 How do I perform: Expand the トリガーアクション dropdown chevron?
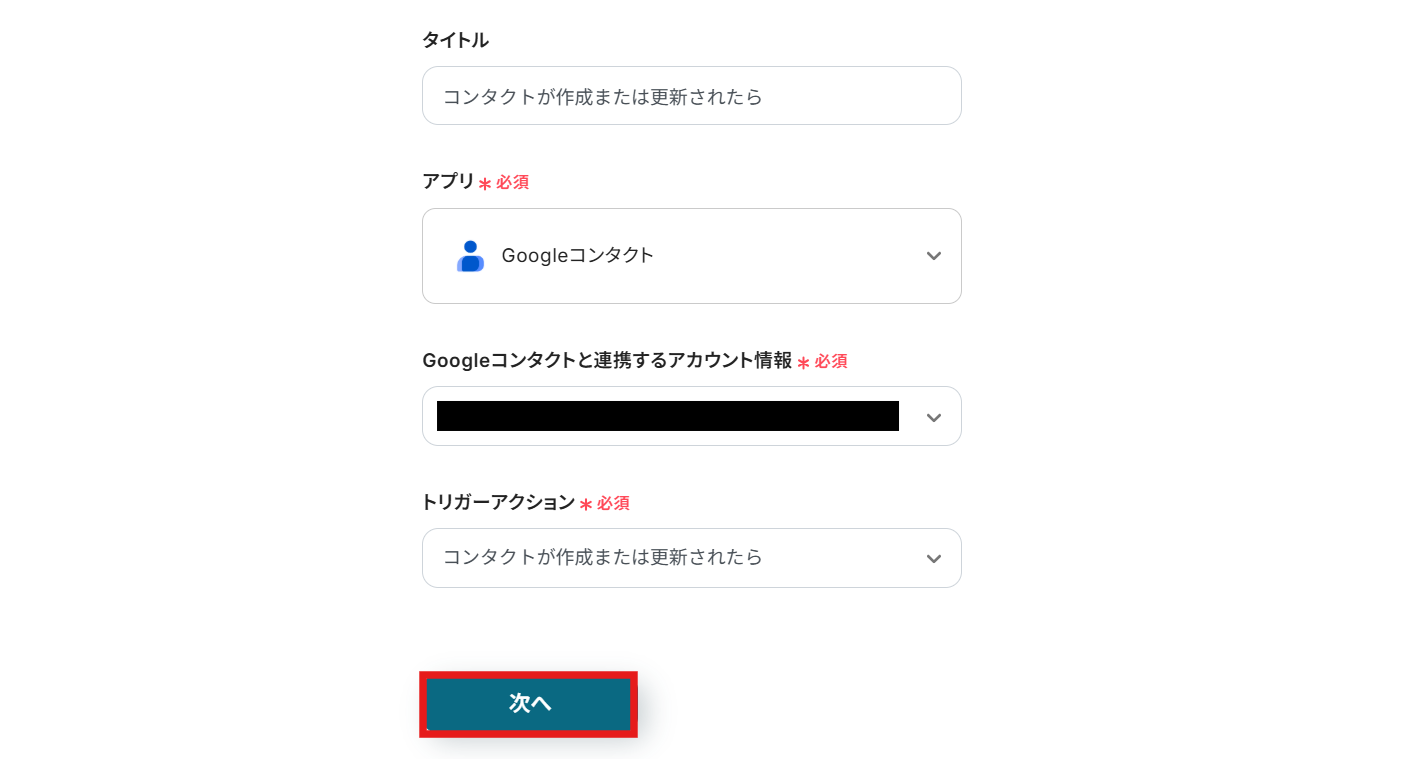pos(933,558)
